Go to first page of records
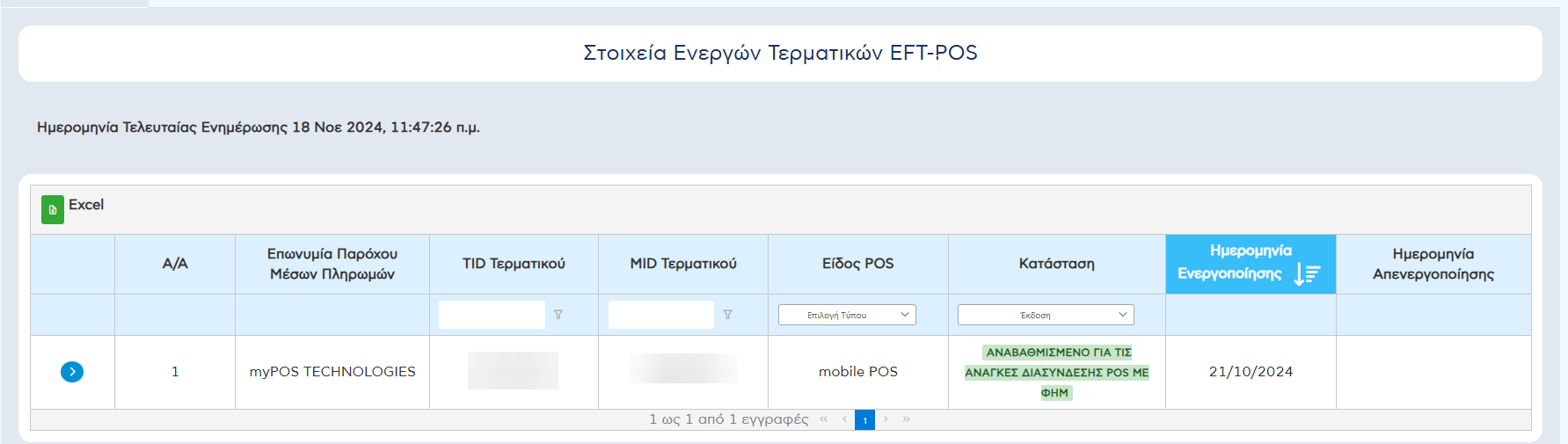This screenshot has height=444, width=1568. (824, 419)
